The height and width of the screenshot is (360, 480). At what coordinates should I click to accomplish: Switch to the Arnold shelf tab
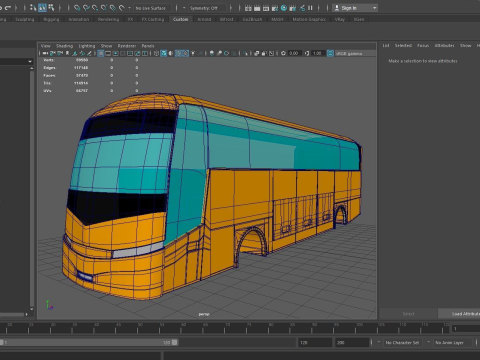click(204, 19)
